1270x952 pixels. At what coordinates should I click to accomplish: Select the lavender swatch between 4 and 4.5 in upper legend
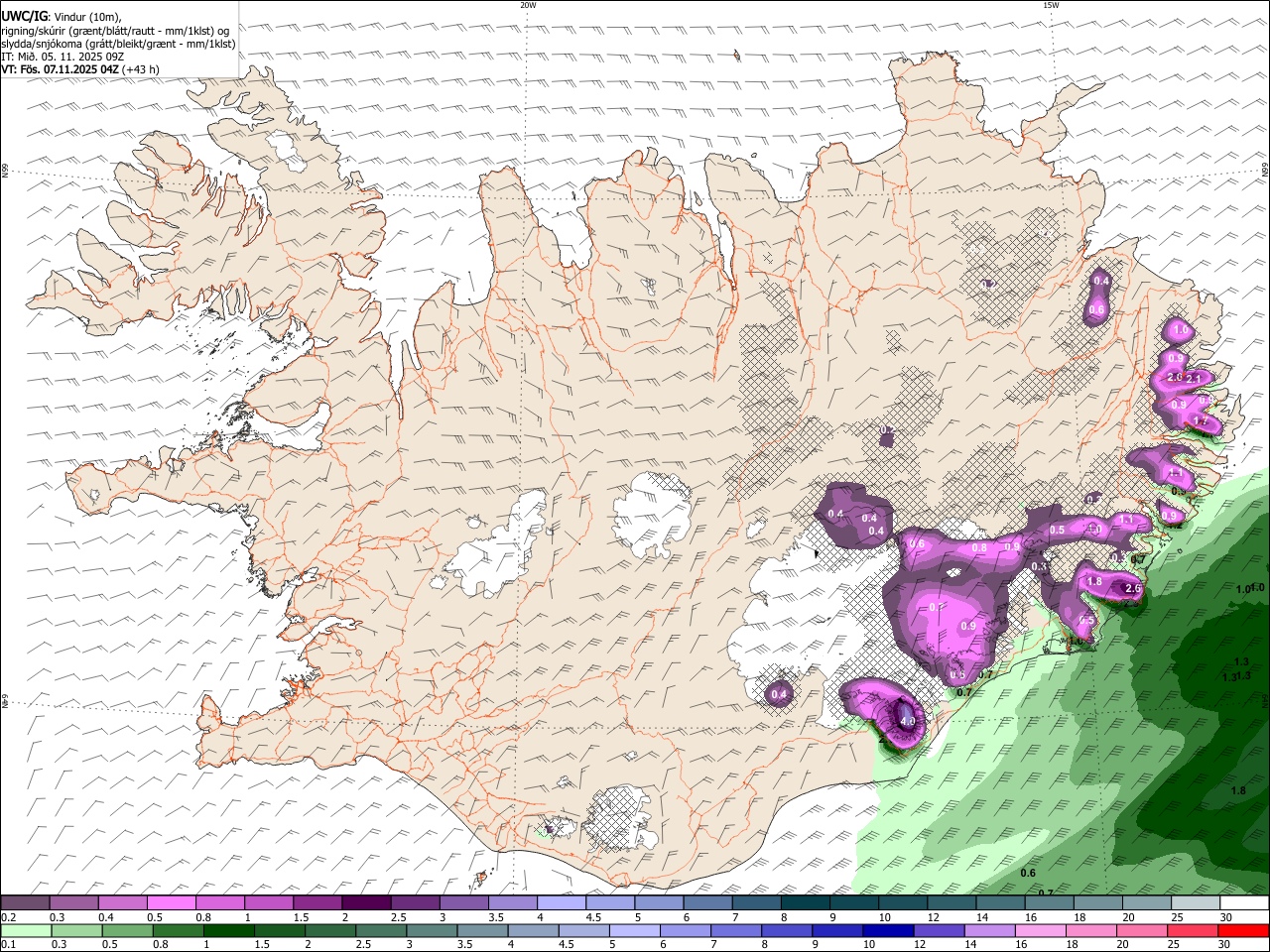(x=562, y=902)
